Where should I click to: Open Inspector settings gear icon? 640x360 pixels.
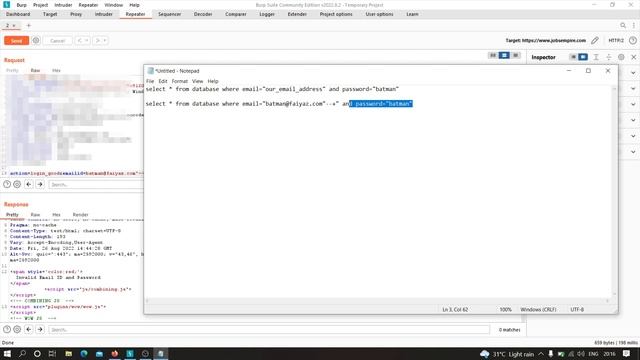(x=621, y=57)
